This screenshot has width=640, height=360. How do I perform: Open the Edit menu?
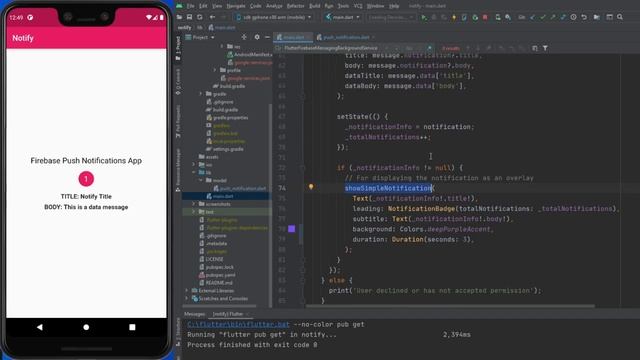pyautogui.click(x=203, y=6)
